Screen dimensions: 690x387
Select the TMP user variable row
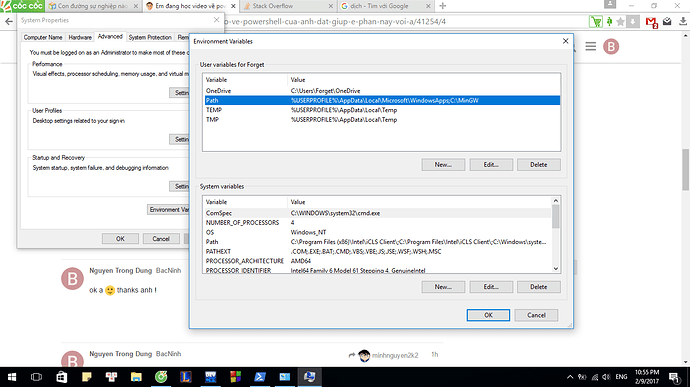coord(382,120)
